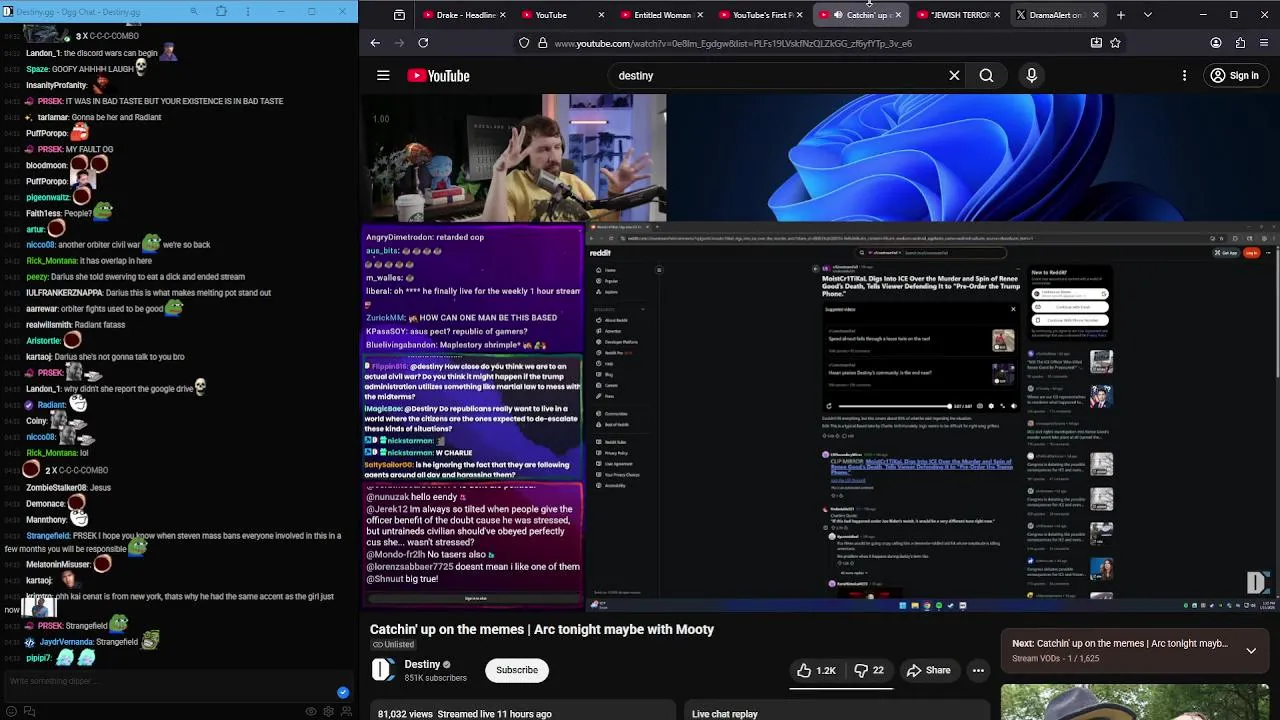Go to YouTube home via logo
Screen dimensions: 1280x720
click(438, 76)
